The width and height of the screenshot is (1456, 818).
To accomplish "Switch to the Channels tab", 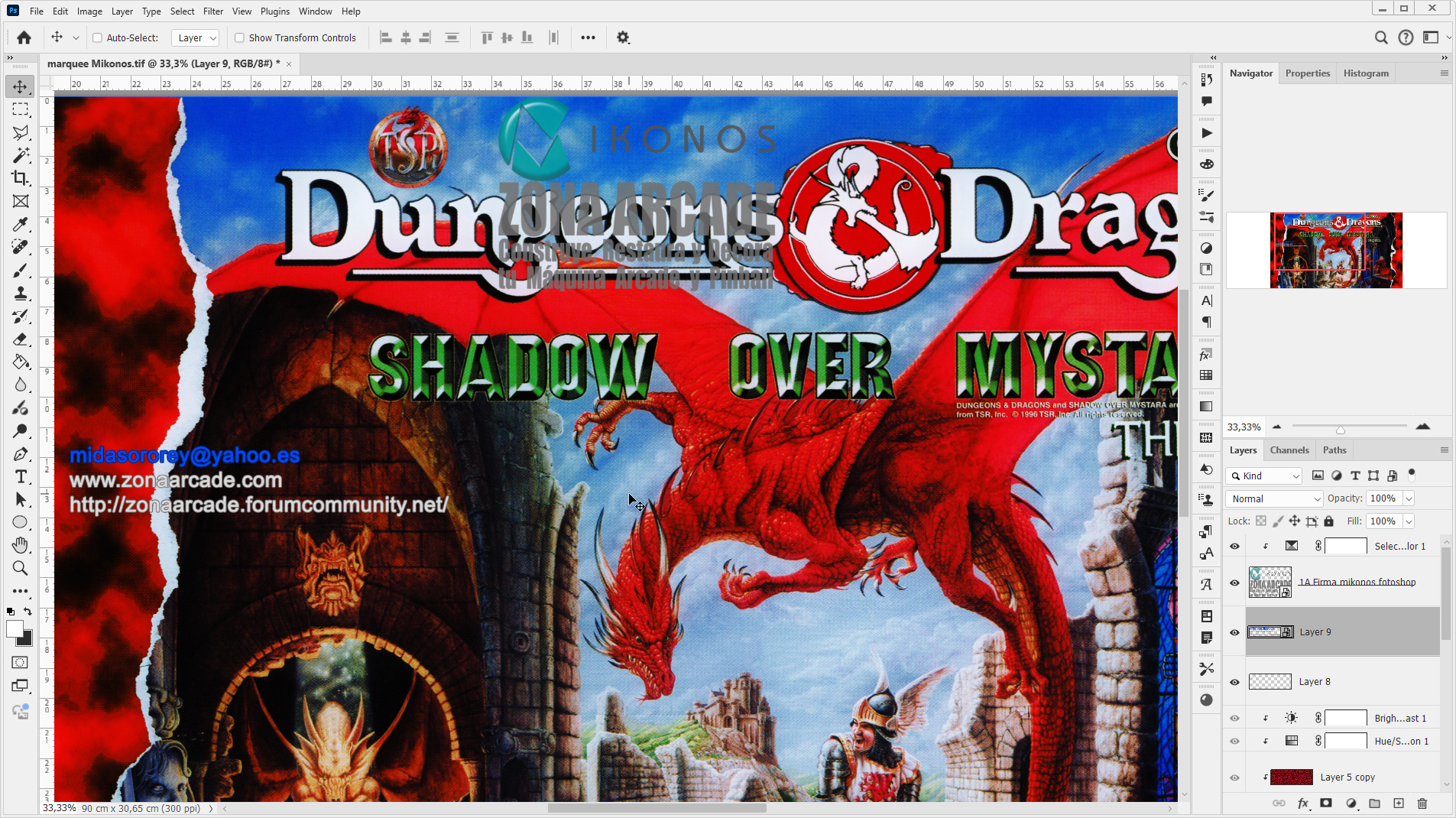I will coord(1289,450).
